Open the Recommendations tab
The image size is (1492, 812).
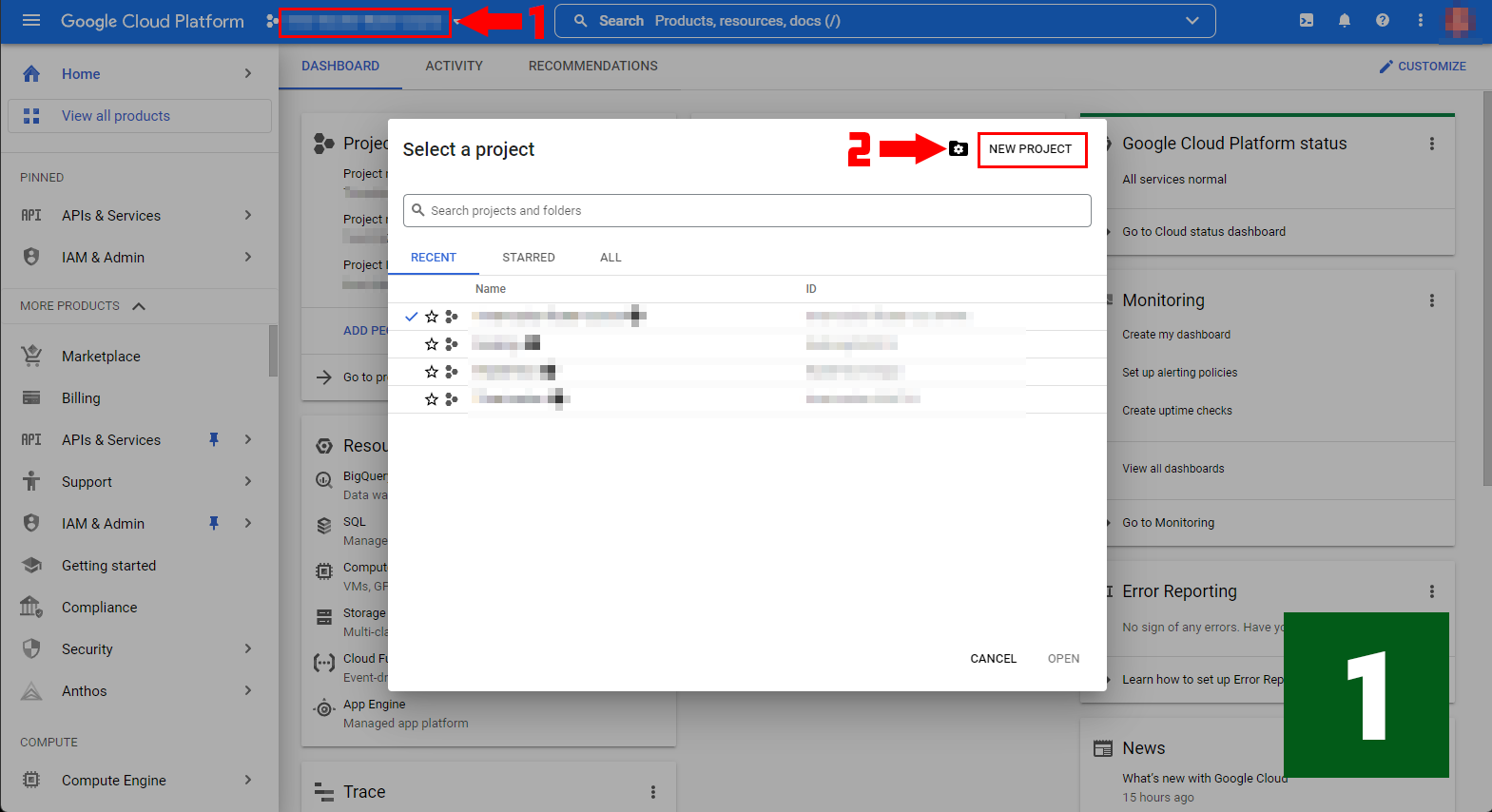(x=593, y=66)
